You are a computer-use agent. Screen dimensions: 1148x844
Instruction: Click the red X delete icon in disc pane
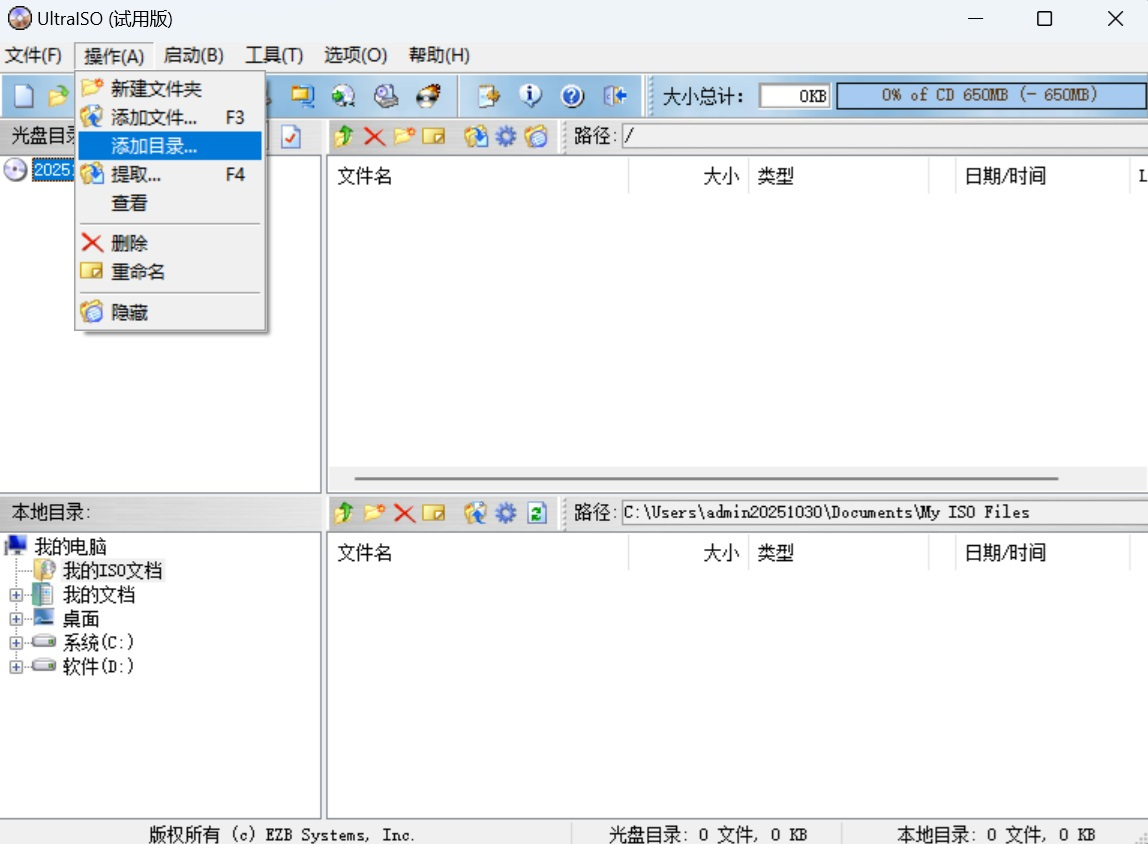point(374,136)
